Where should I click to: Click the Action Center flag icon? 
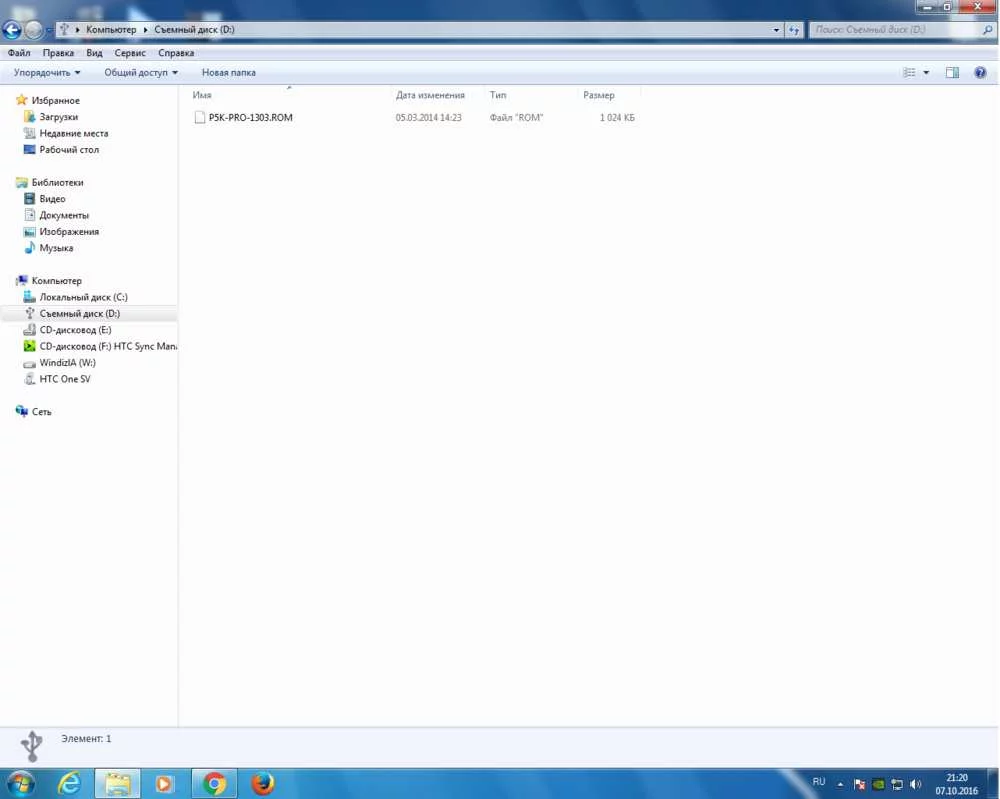(859, 784)
